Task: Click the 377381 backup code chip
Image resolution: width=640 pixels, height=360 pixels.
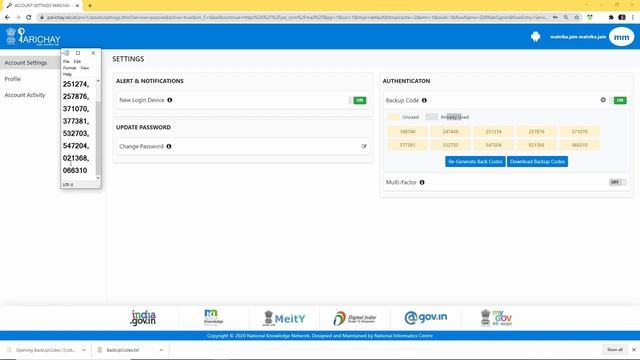Action: (x=407, y=145)
